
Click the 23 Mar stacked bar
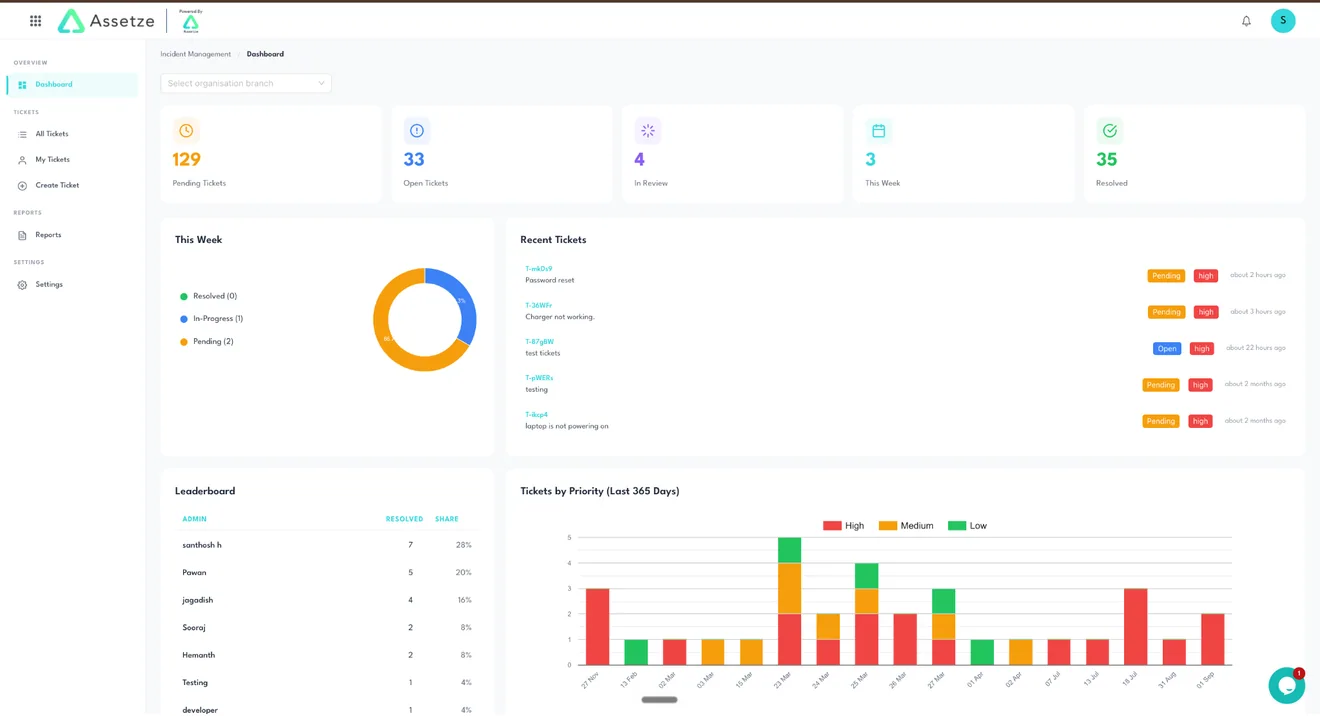790,602
